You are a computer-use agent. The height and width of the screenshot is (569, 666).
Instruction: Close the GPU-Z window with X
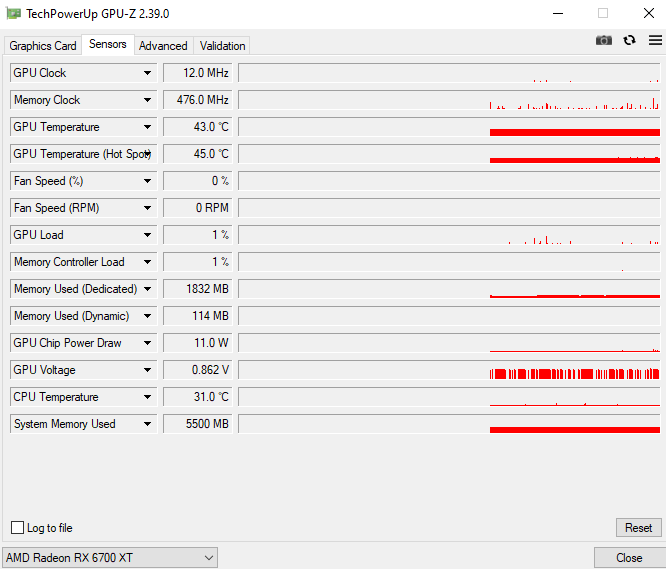(649, 13)
